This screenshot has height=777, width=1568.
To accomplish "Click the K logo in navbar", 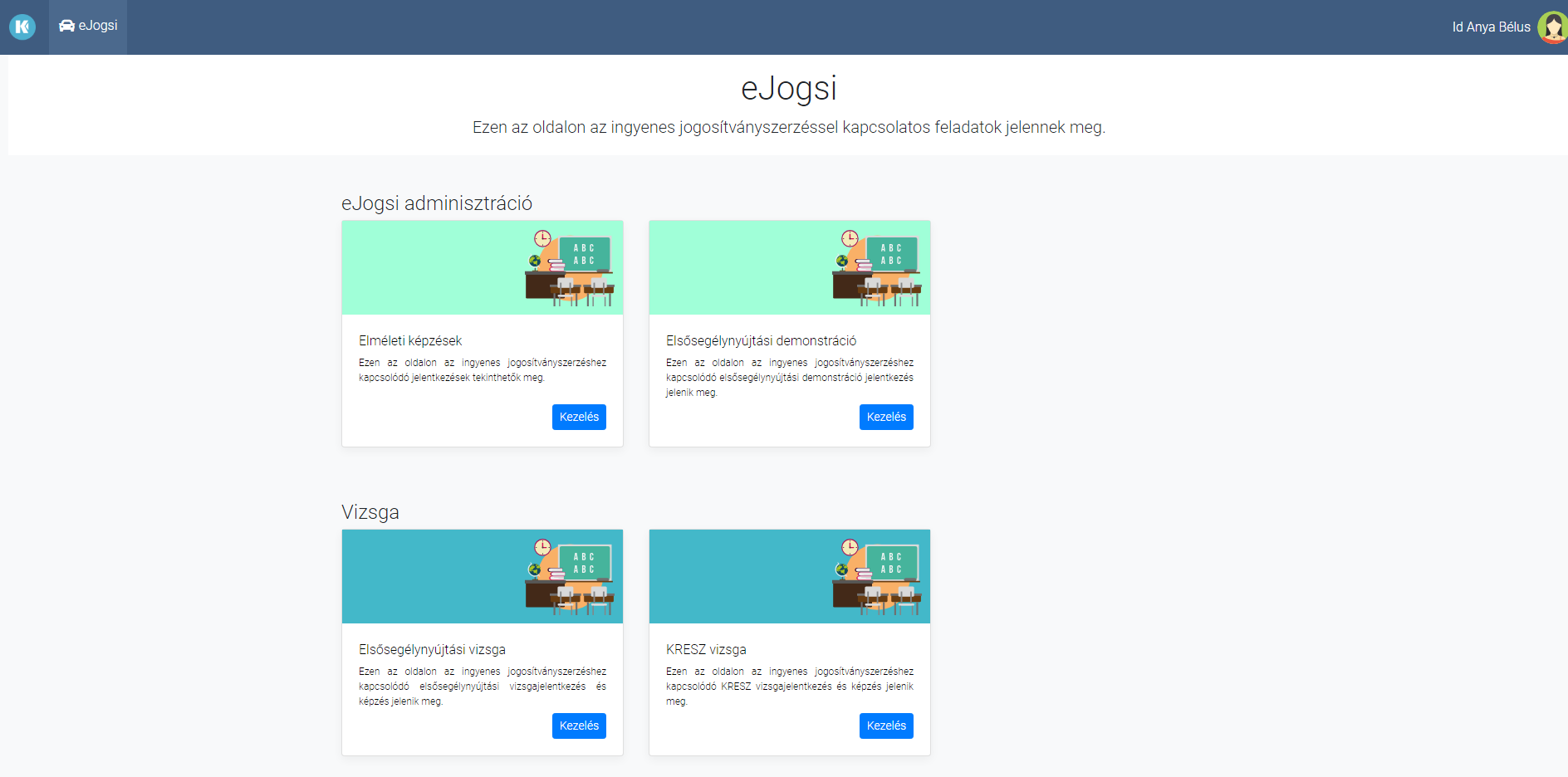I will (x=22, y=27).
